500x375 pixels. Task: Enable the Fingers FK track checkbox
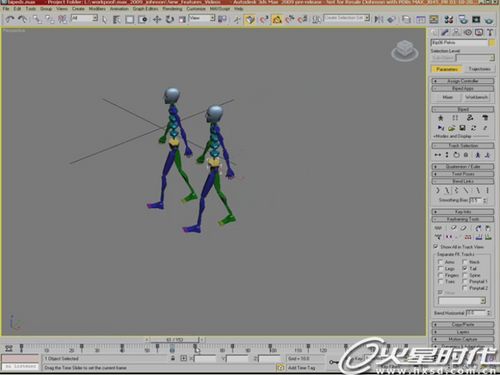440,275
